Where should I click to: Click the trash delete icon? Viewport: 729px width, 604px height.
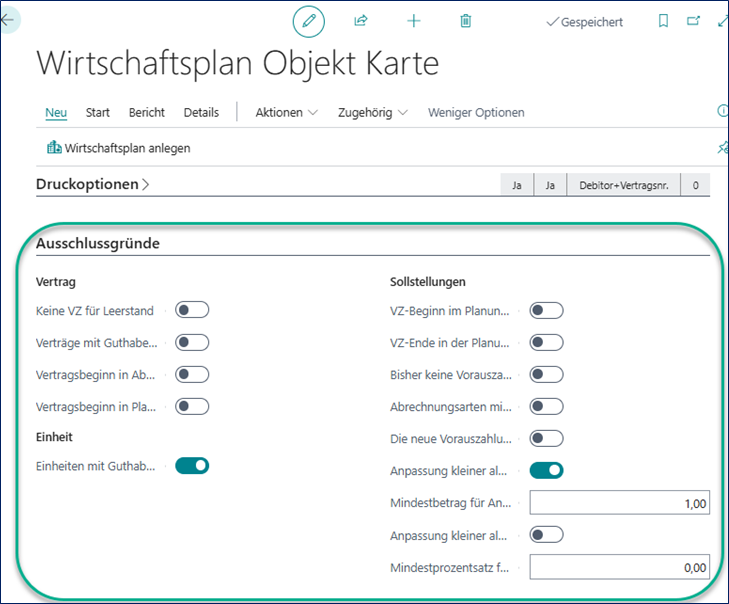point(465,21)
